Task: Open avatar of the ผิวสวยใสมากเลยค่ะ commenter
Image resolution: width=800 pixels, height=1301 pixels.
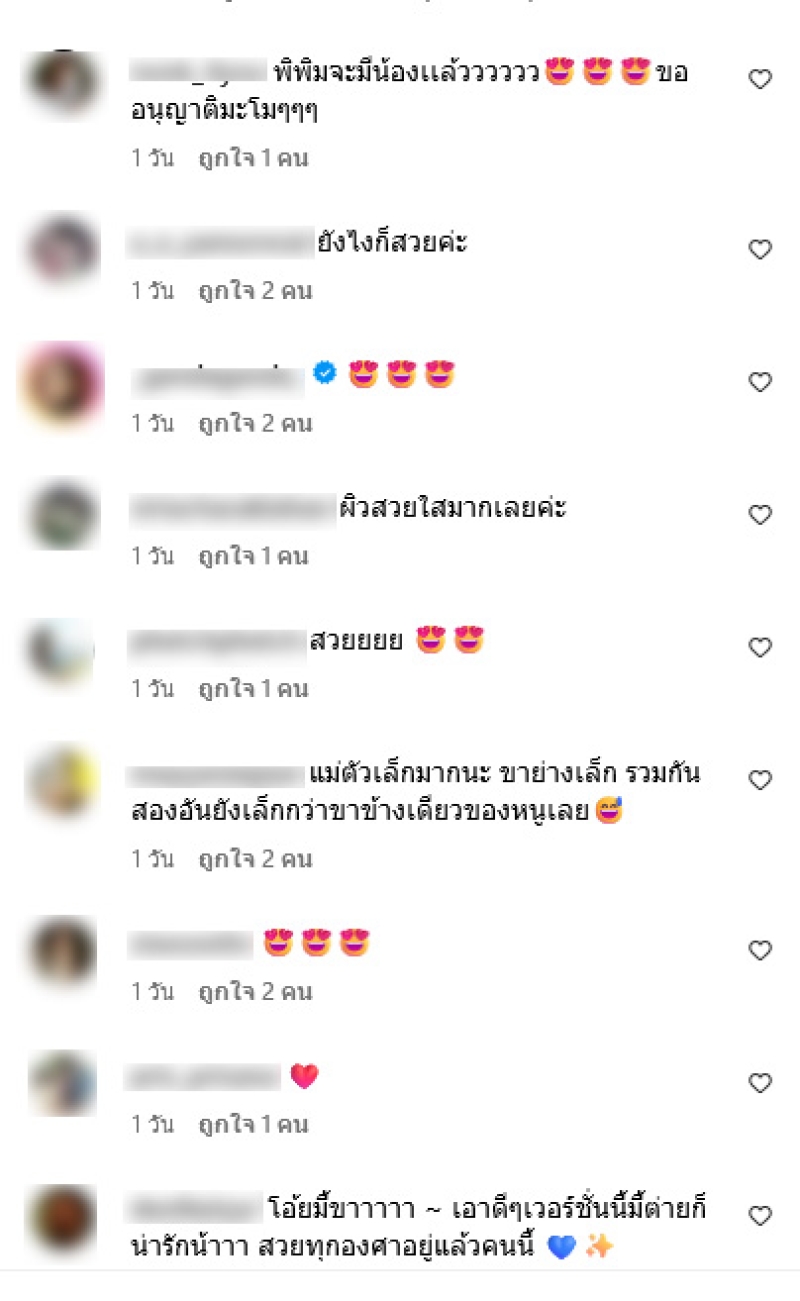Action: coord(62,514)
